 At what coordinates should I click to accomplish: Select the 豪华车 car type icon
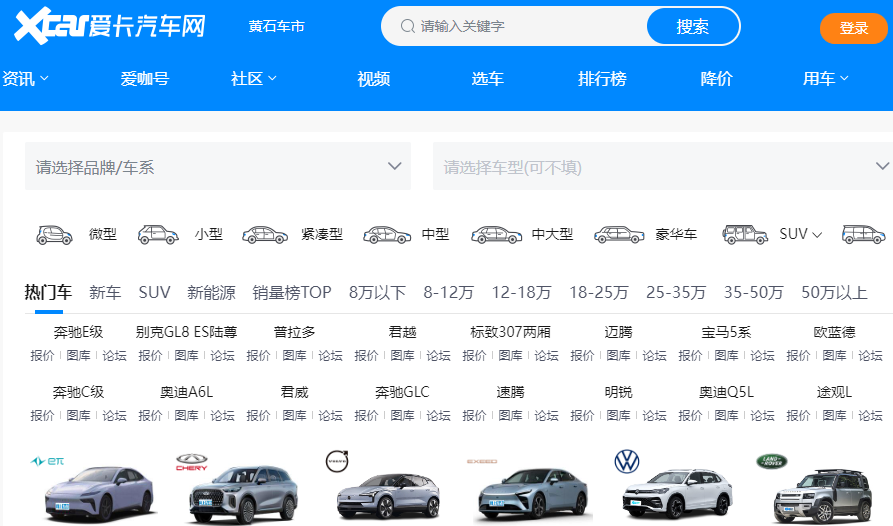coord(619,235)
